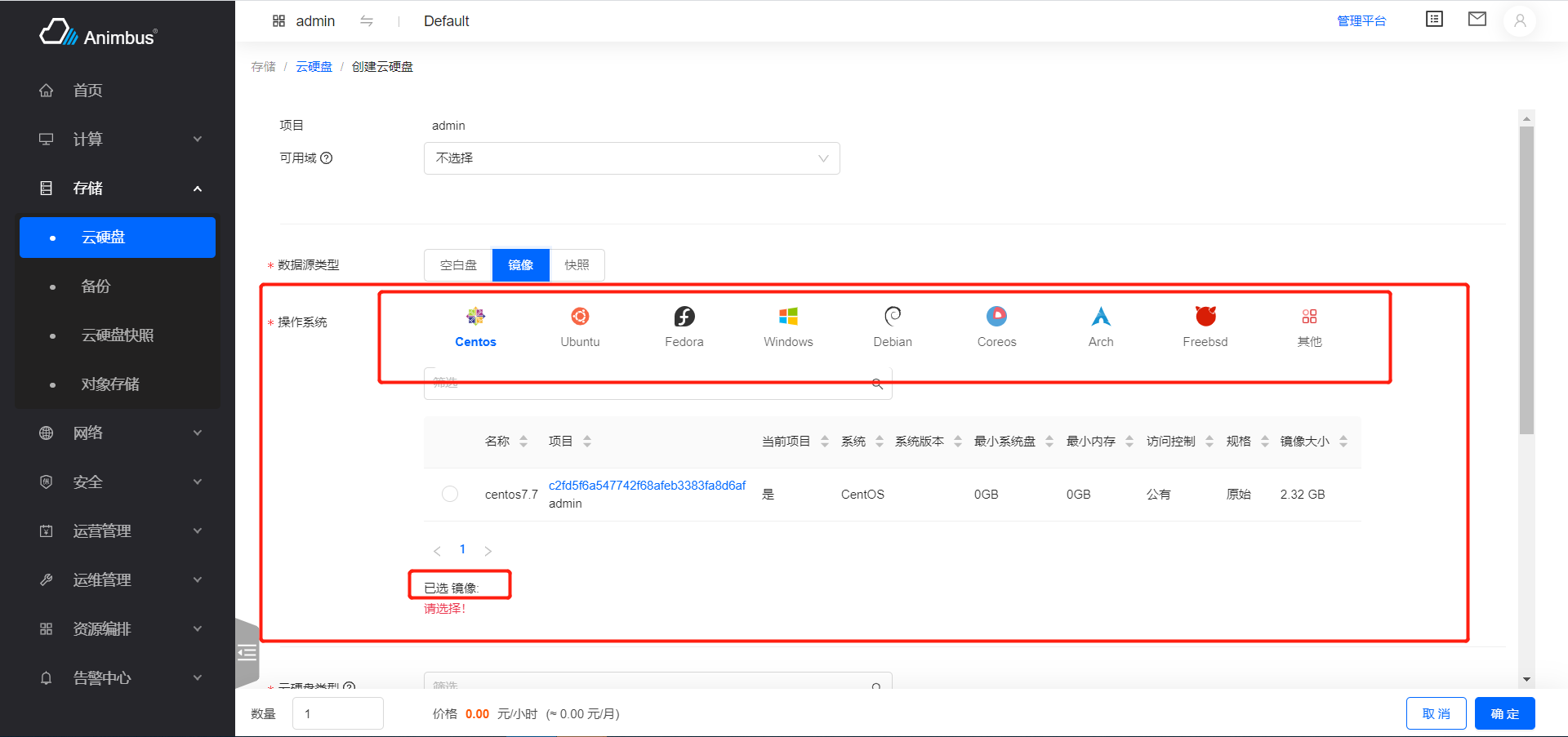Select the Centos operating system icon

tap(475, 325)
